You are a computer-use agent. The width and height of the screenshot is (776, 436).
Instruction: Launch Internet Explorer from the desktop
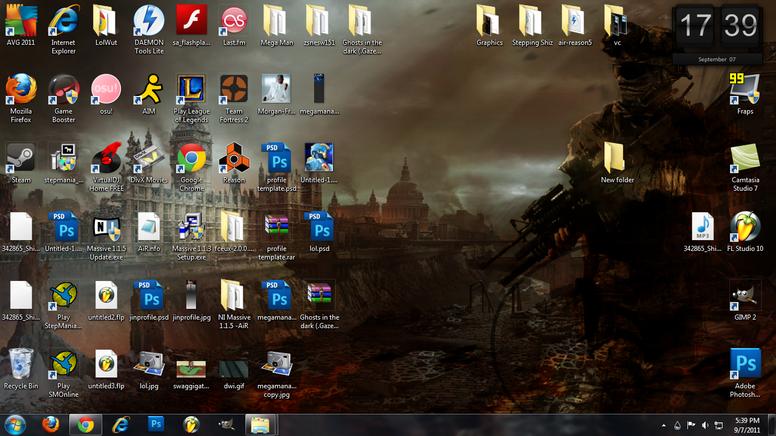point(63,29)
